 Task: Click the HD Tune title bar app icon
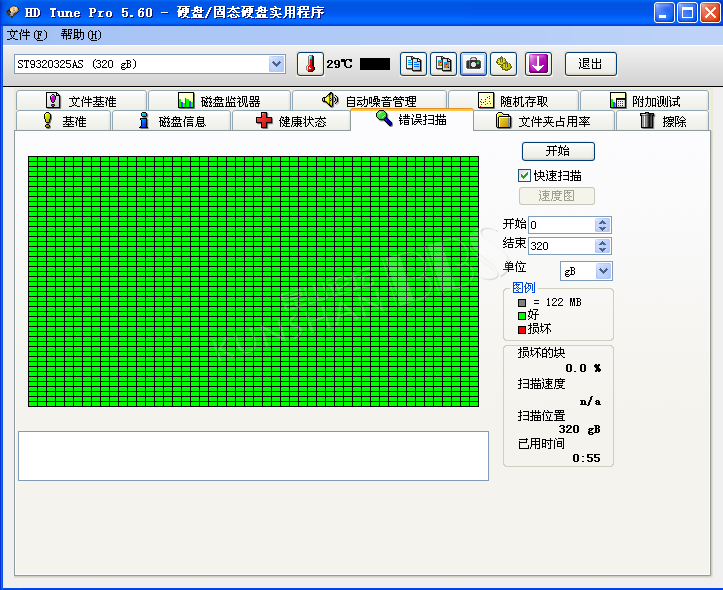pos(12,12)
